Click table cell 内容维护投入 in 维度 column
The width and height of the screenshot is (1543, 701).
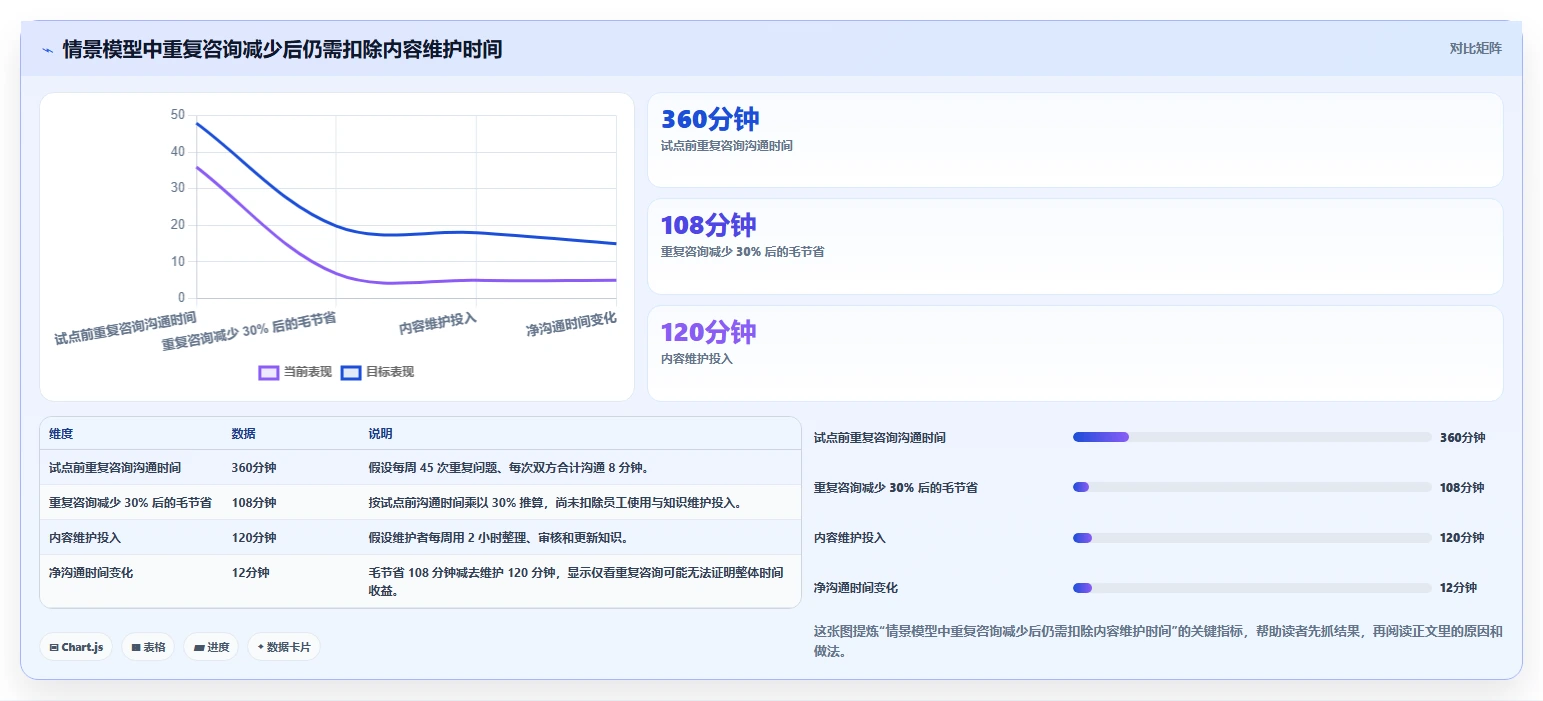[x=85, y=537]
